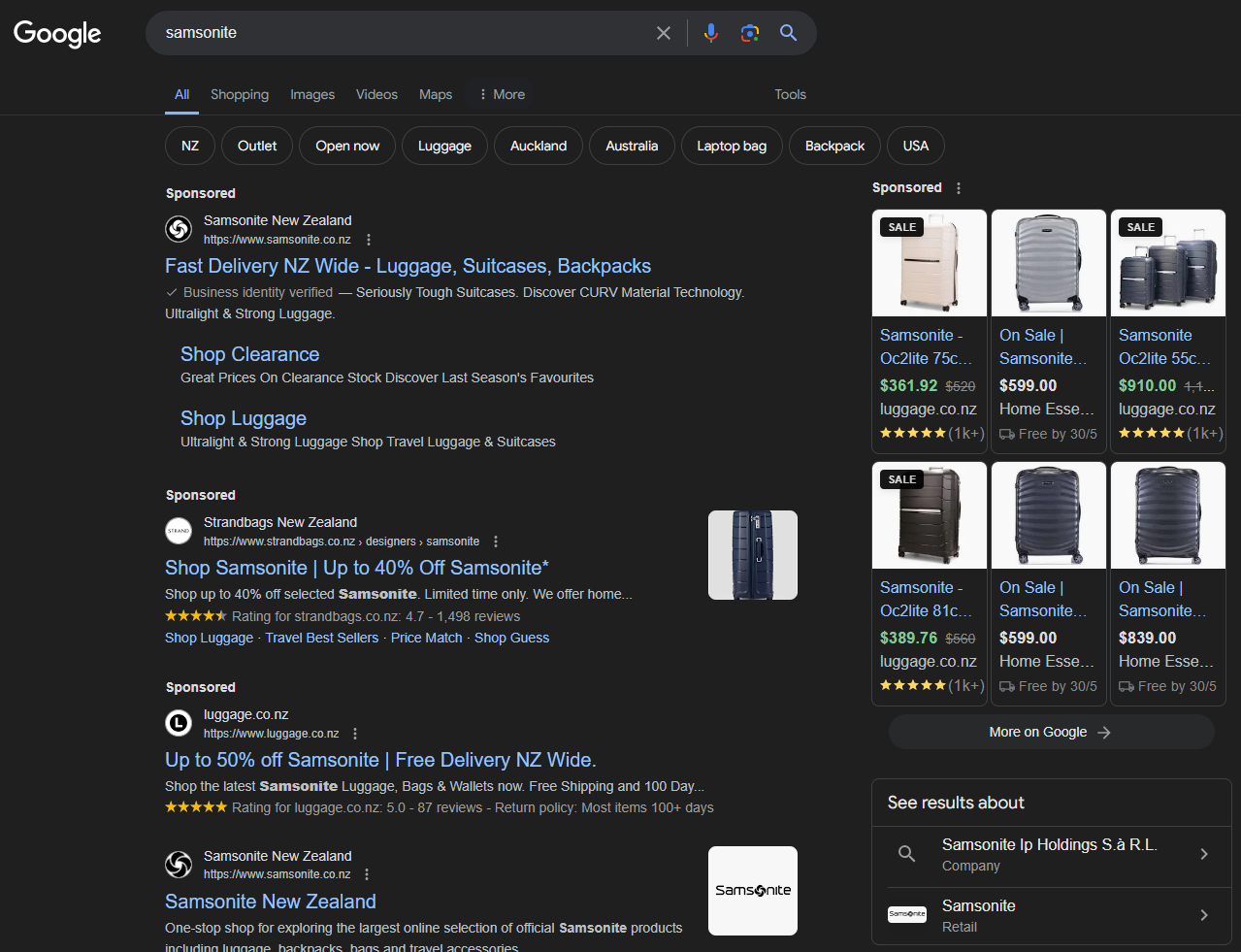The image size is (1241, 952).
Task: Open Strandbags navy suitcase thumbnail
Action: (x=753, y=555)
